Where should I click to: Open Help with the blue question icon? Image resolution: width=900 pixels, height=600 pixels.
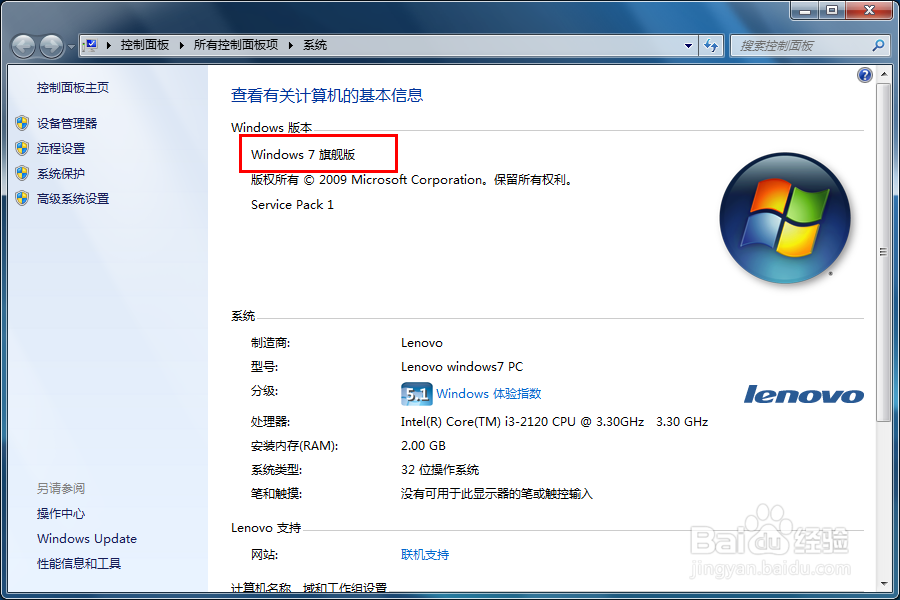(x=864, y=75)
